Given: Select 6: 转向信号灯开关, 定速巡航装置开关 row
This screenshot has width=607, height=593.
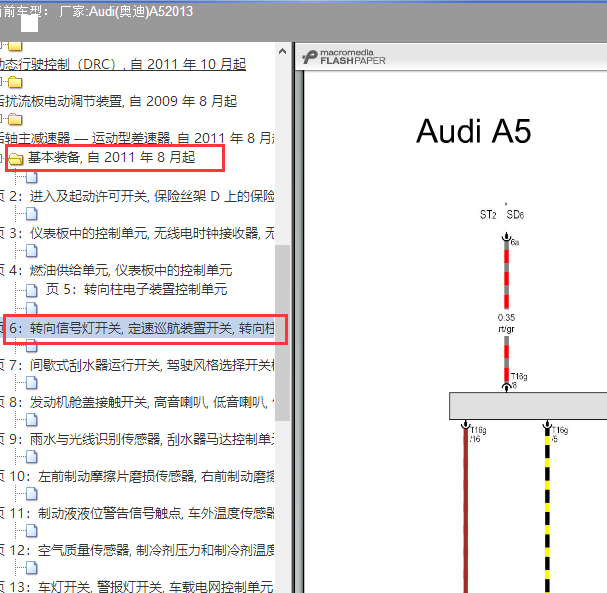Looking at the screenshot, I should coord(137,328).
